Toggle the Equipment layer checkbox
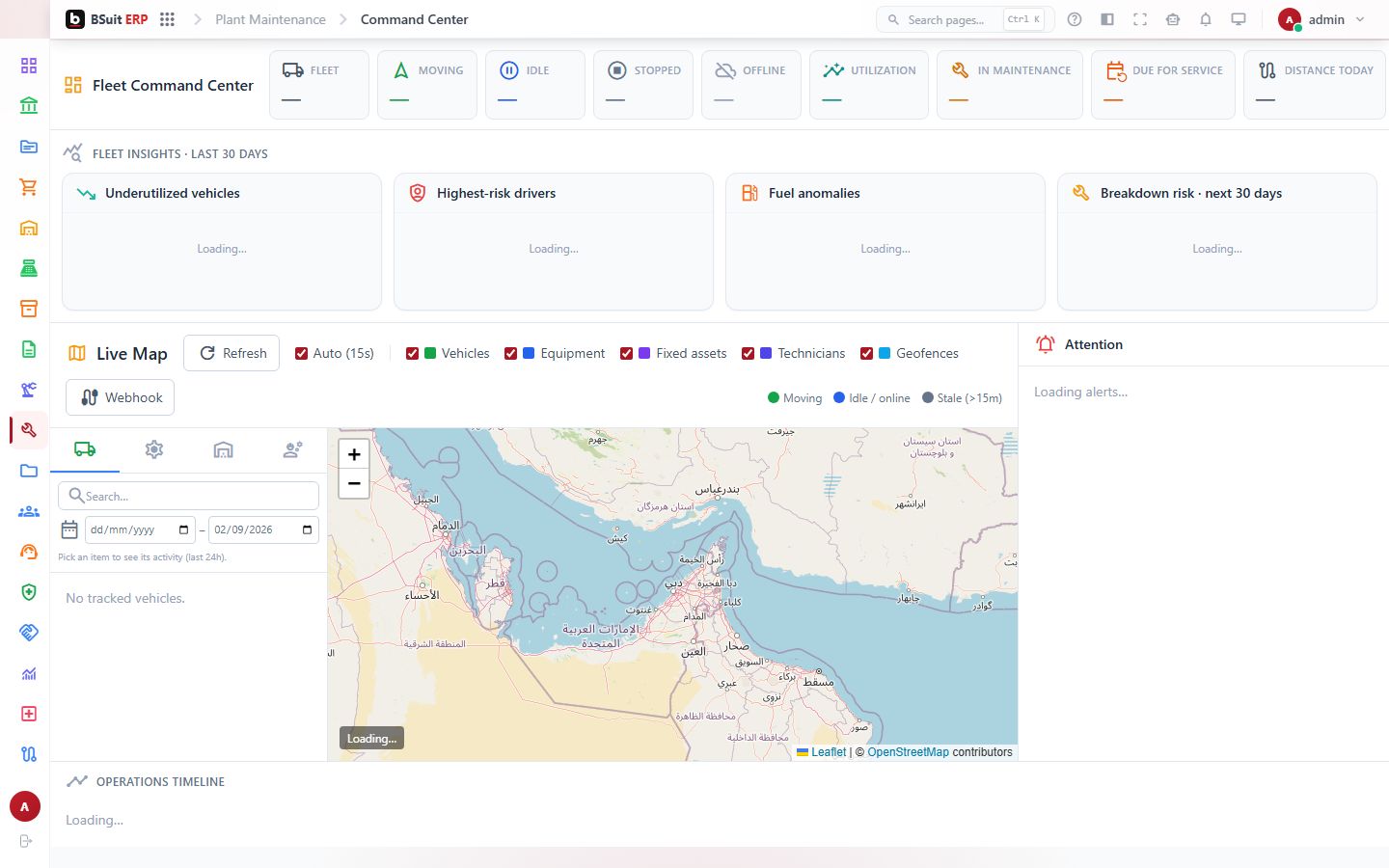1389x868 pixels. 511,354
